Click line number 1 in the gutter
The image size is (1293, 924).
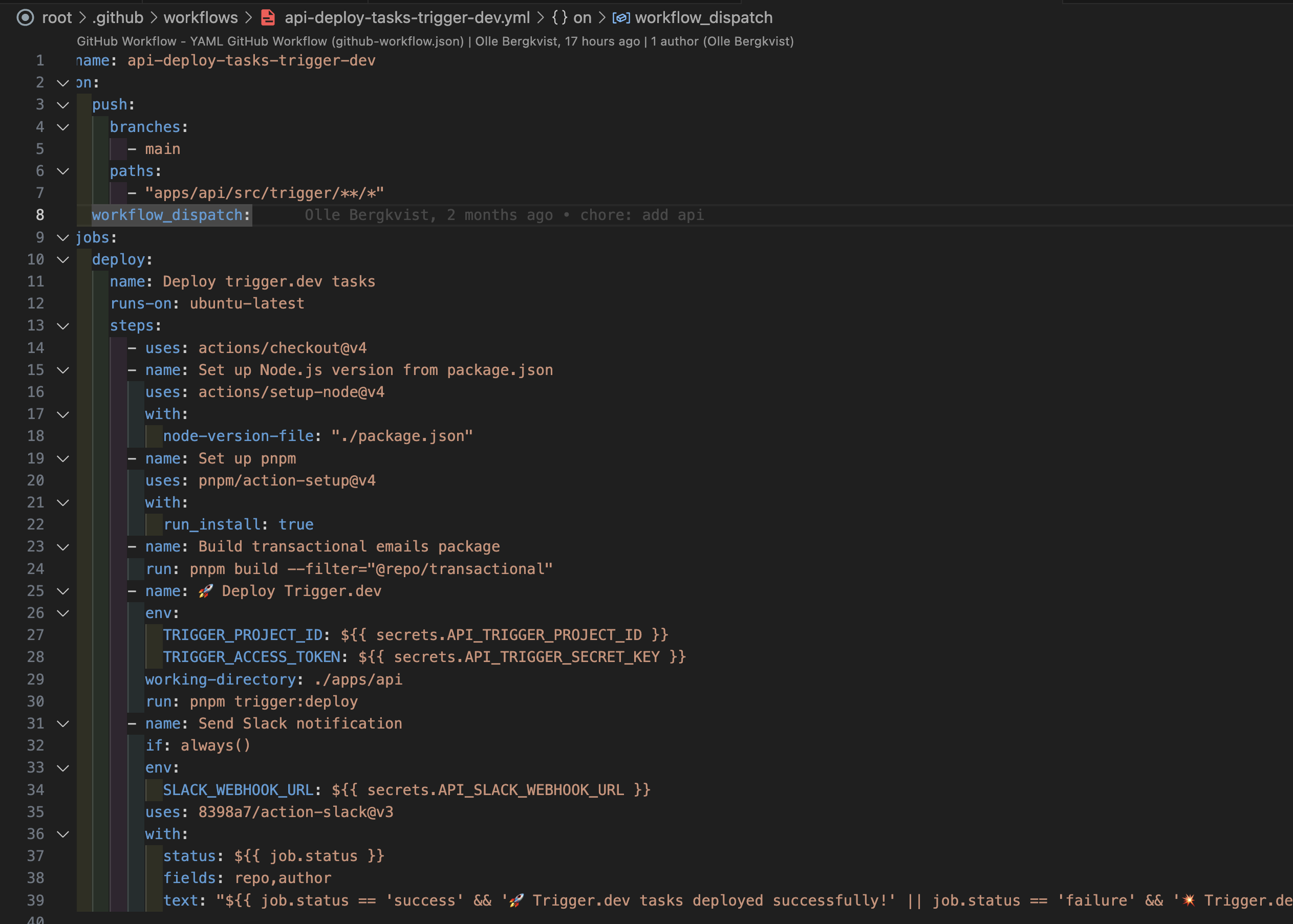click(40, 60)
